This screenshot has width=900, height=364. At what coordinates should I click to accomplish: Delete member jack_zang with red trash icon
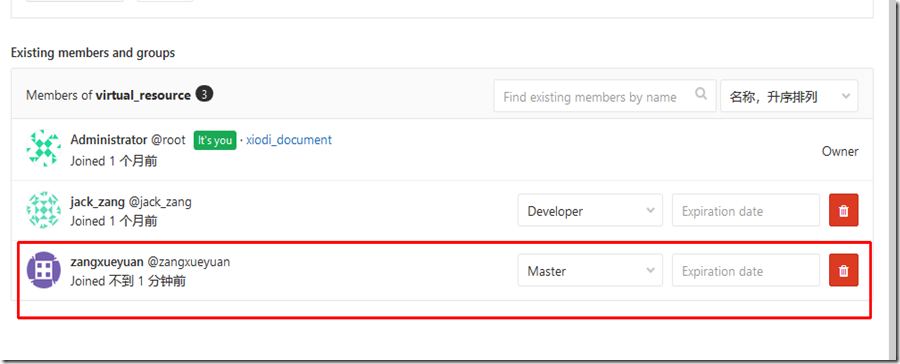tap(843, 210)
